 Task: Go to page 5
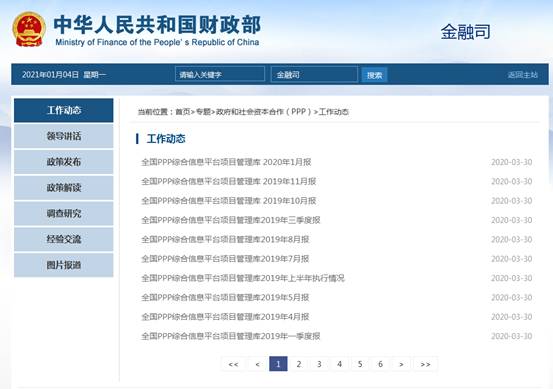point(360,364)
